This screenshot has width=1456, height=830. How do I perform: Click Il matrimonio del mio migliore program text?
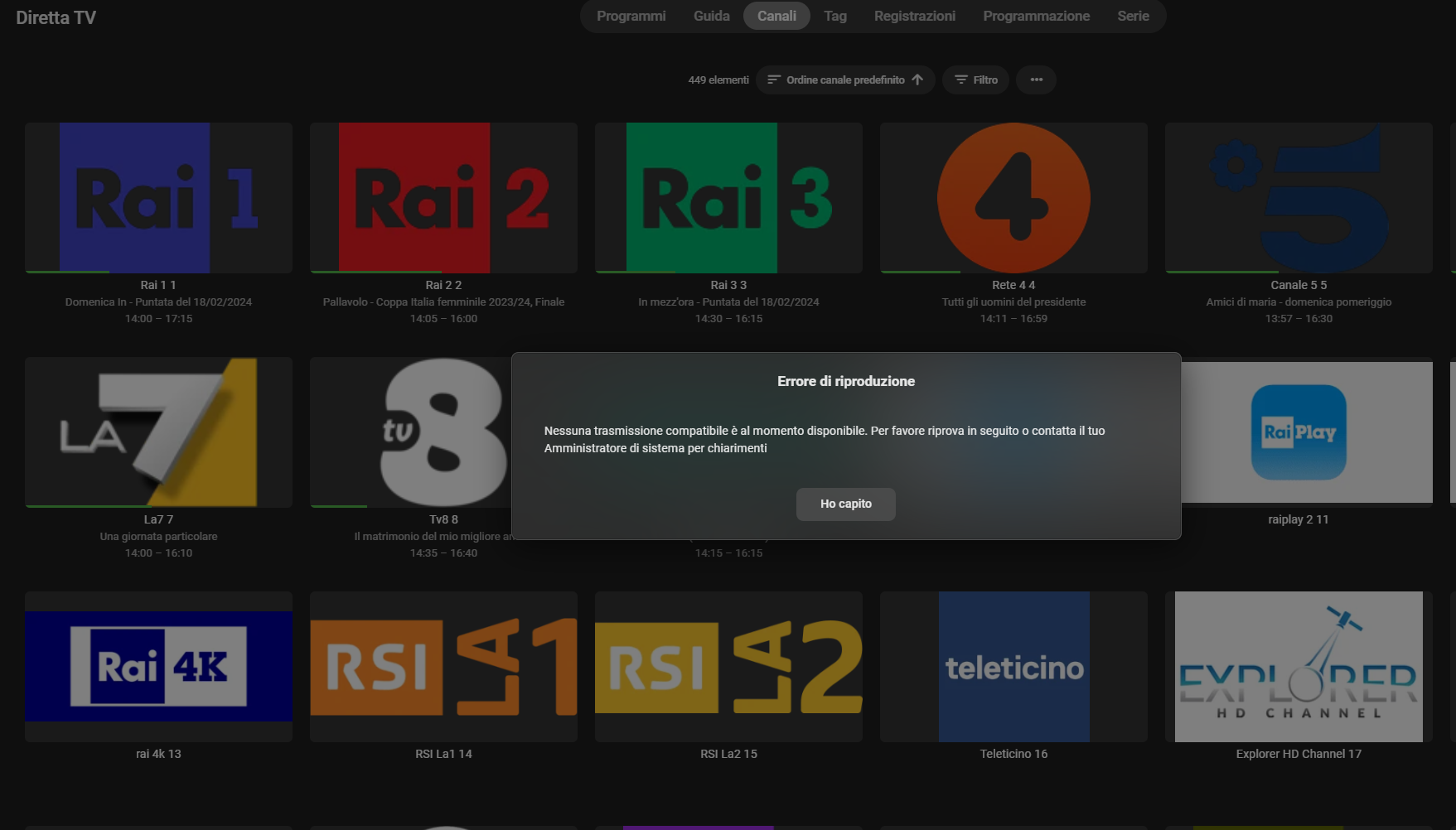point(433,537)
